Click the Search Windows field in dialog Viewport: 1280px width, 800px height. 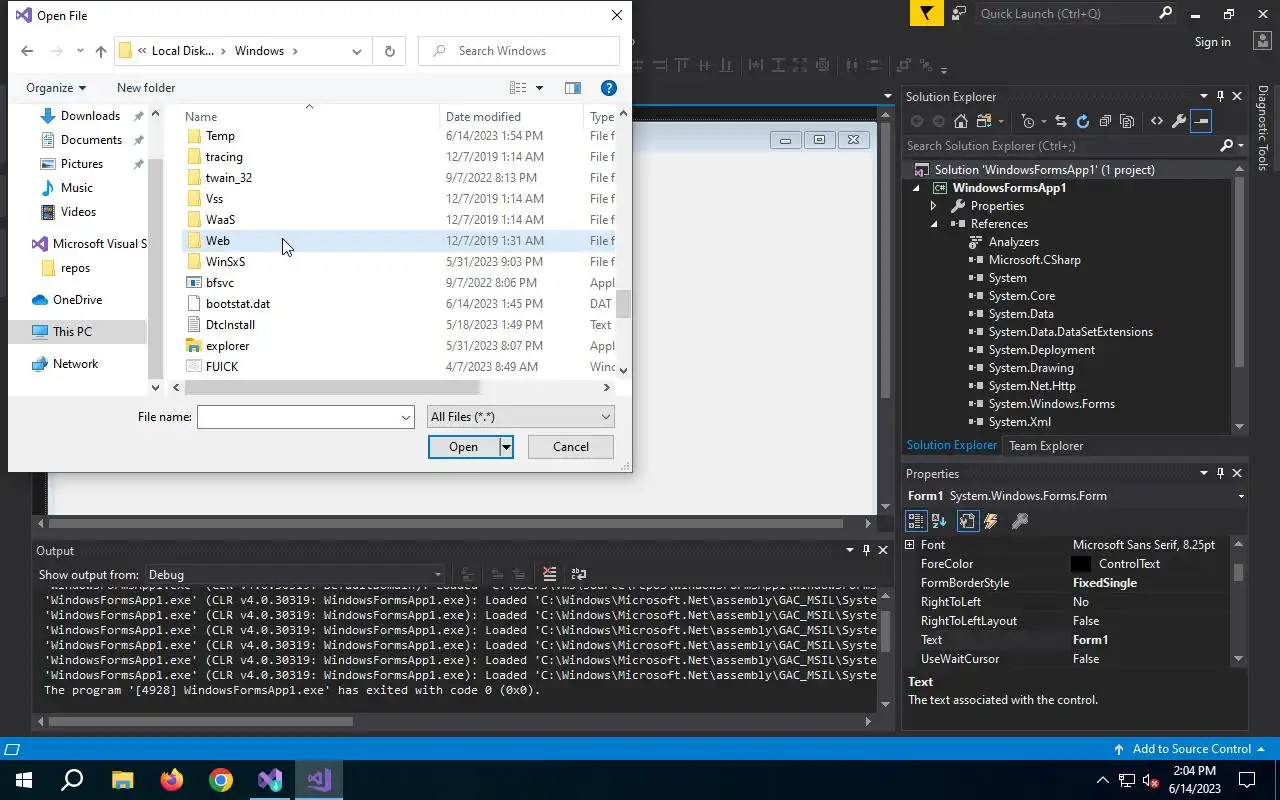pos(519,51)
